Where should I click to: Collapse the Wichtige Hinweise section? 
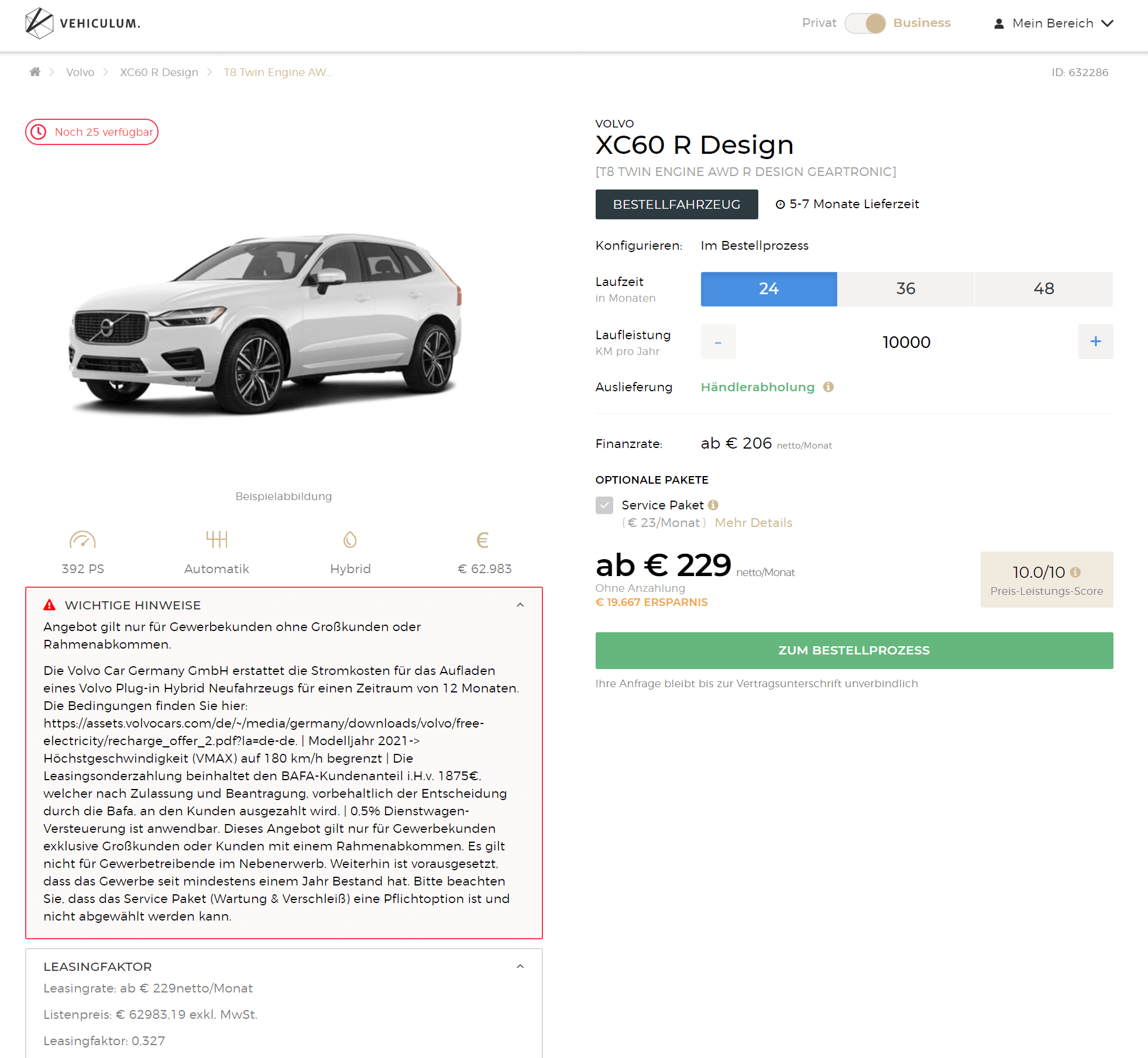(520, 605)
